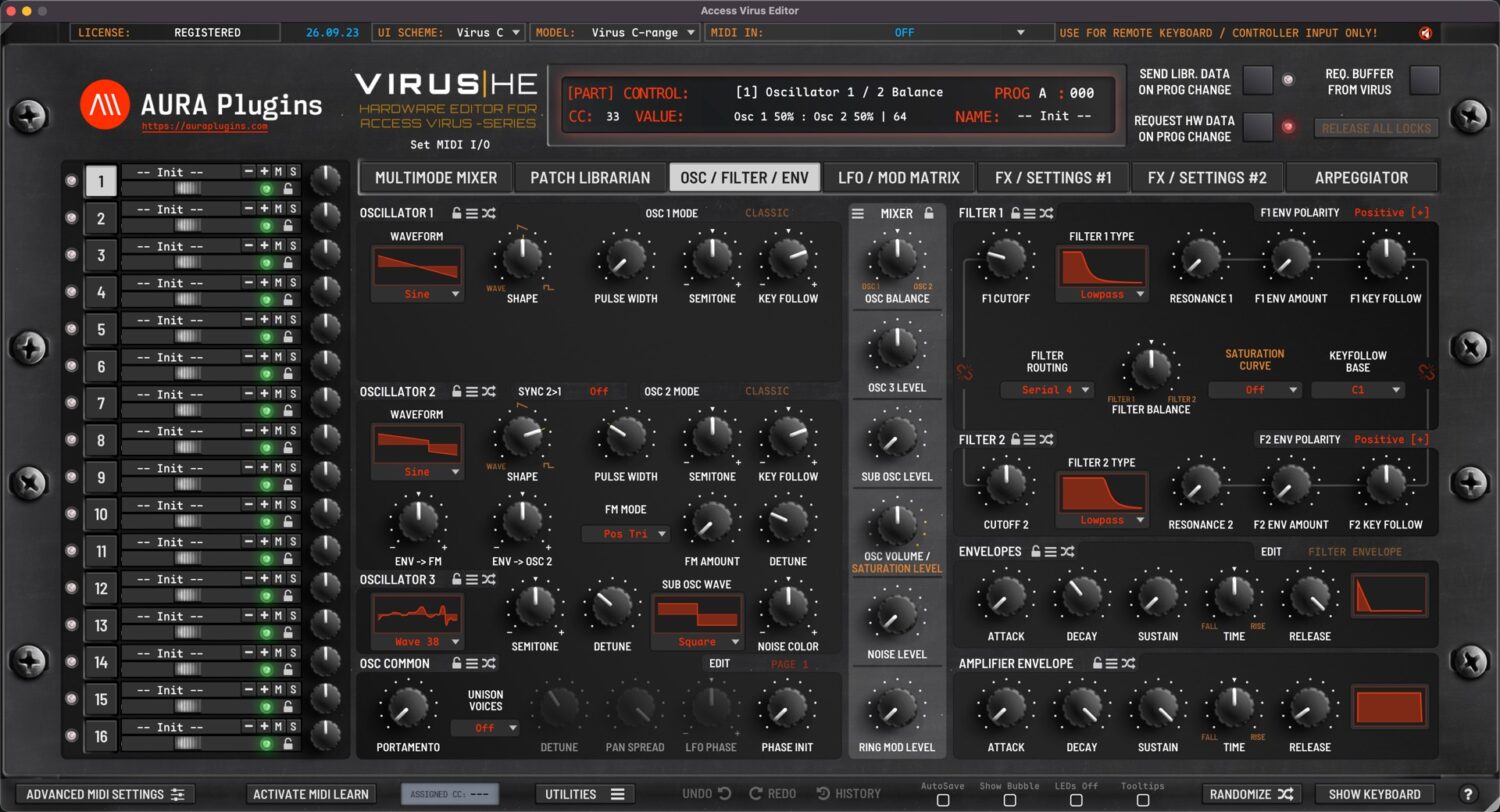Switch to the Arpeggiator tab
This screenshot has height=812, width=1500.
(1361, 178)
